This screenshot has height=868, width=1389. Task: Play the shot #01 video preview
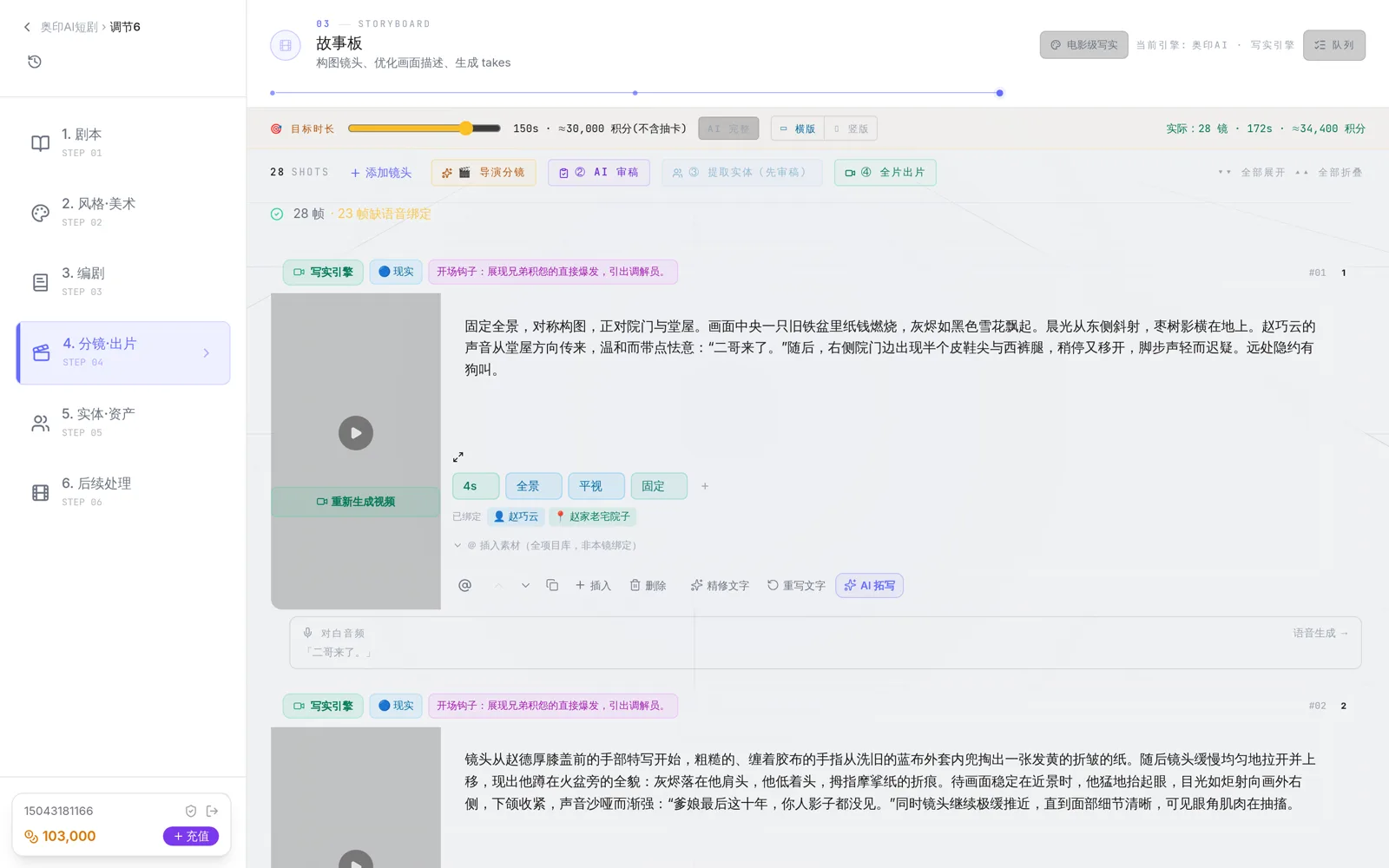point(356,433)
